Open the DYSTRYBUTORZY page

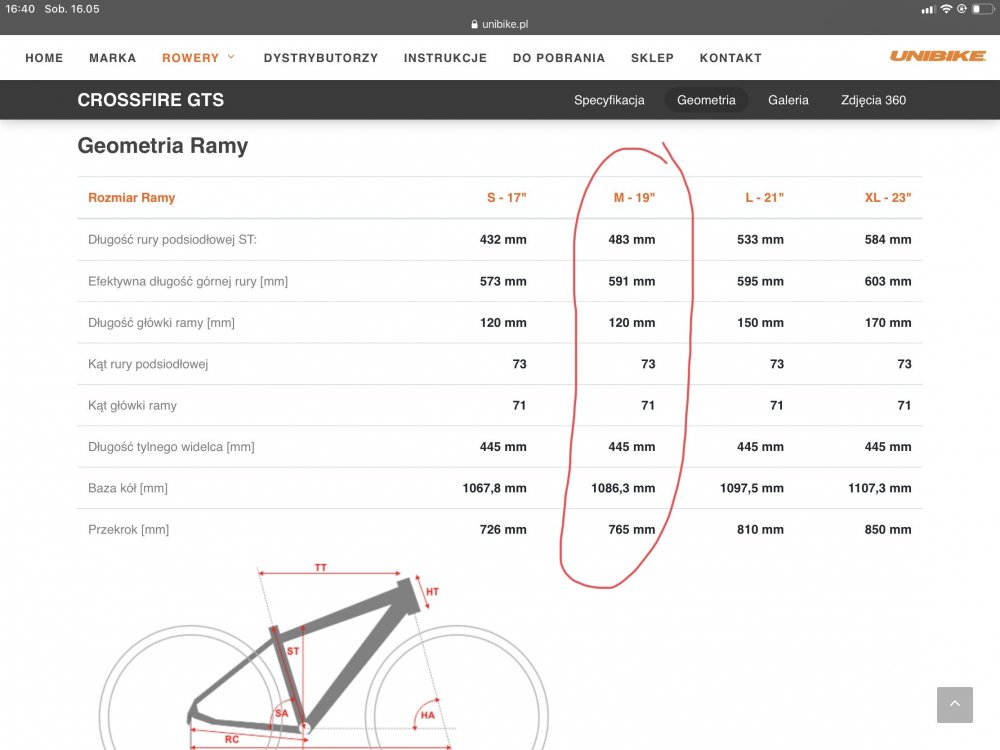pos(321,58)
